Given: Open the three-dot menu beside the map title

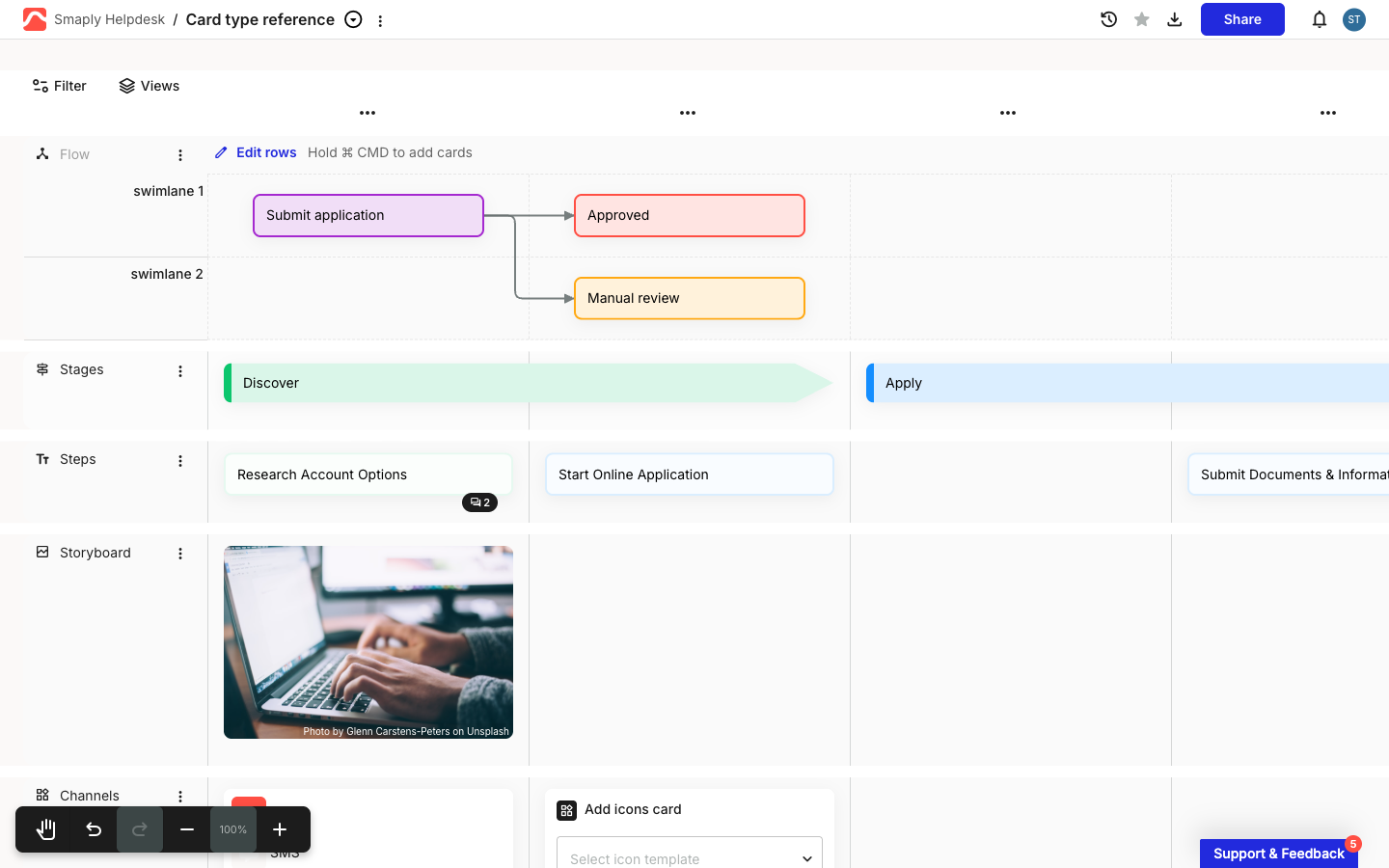Looking at the screenshot, I should click(381, 20).
